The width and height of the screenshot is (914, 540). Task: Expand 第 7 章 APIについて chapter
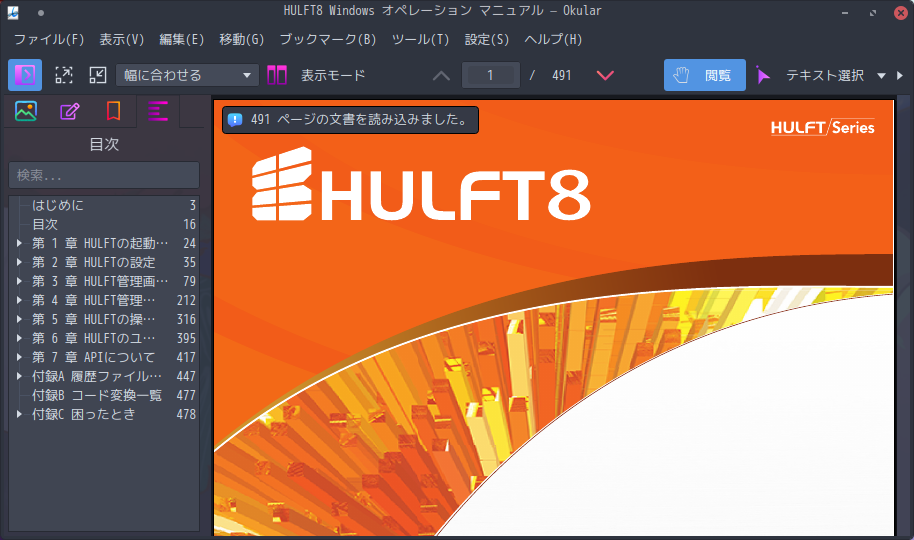tap(19, 357)
